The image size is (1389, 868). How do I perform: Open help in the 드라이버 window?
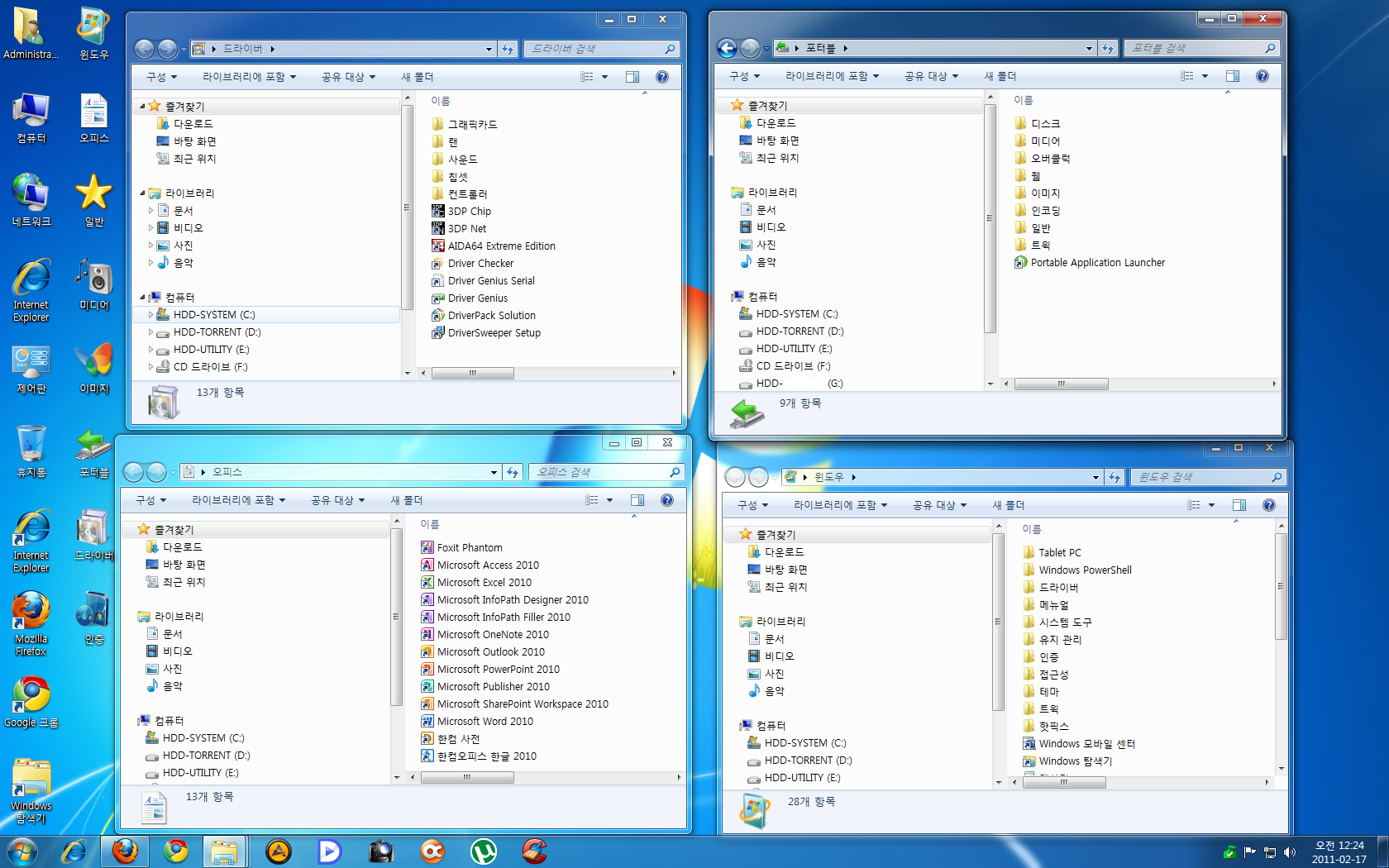tap(661, 77)
